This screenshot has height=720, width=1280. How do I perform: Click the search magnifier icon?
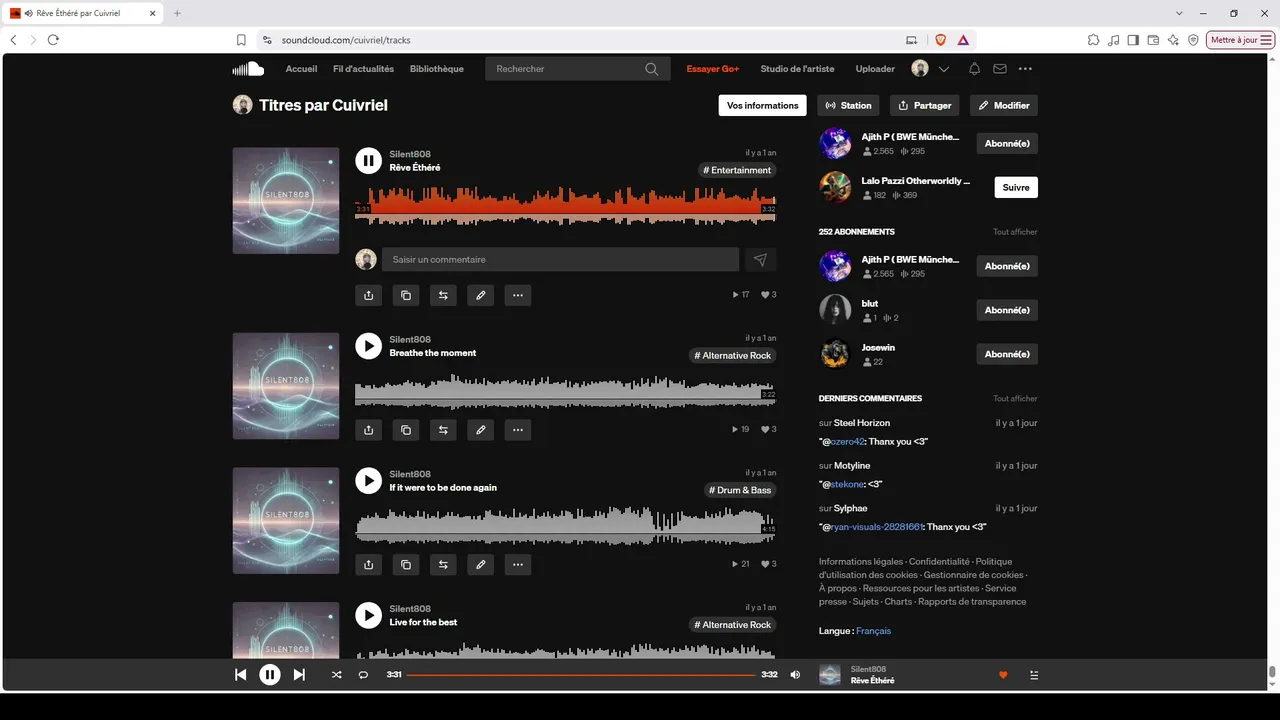pos(652,69)
